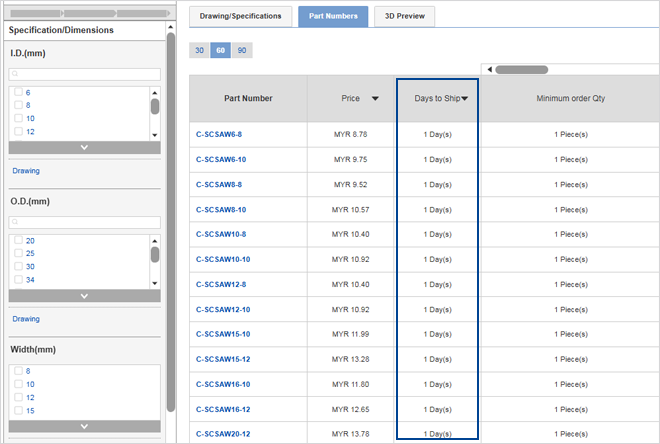Open the Drawing link under I.D.
660x444 pixels.
click(26, 171)
